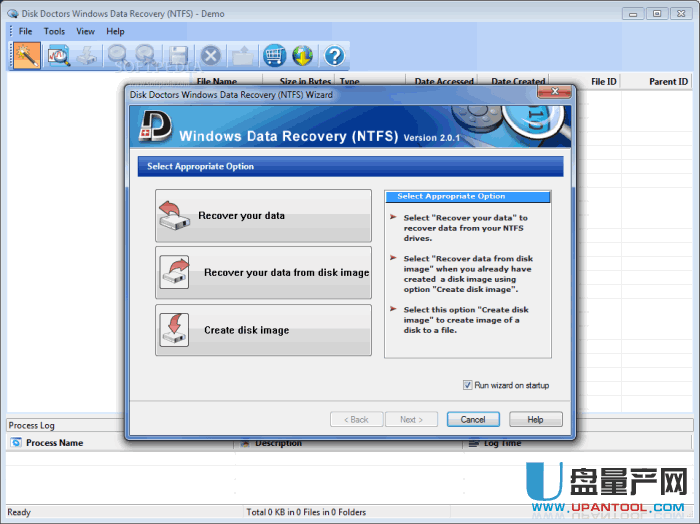700x524 pixels.
Task: Click the Parent ID column header
Action: [x=668, y=82]
